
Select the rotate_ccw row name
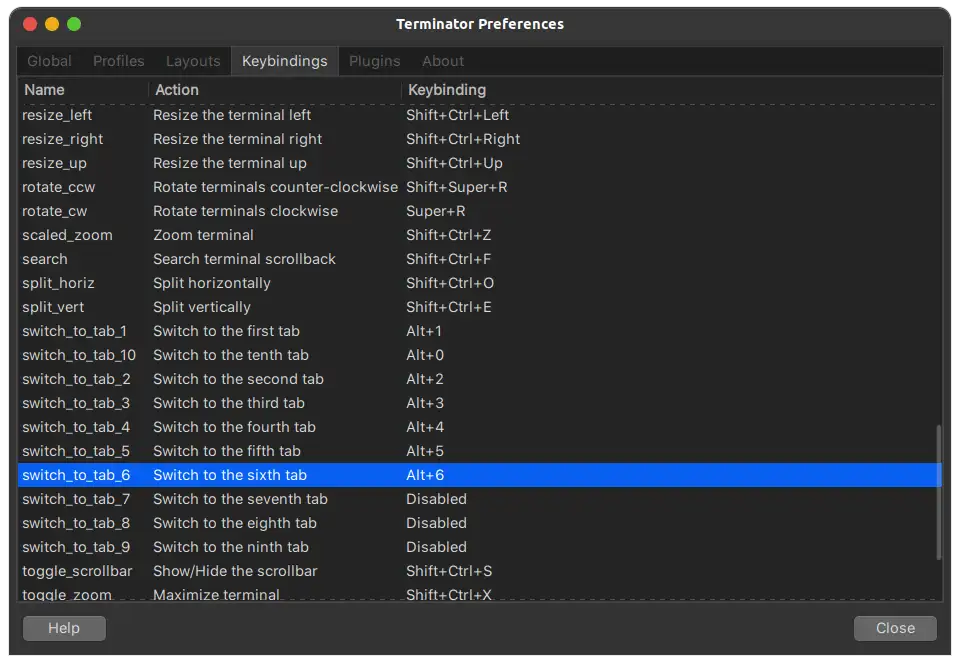pyautogui.click(x=59, y=187)
